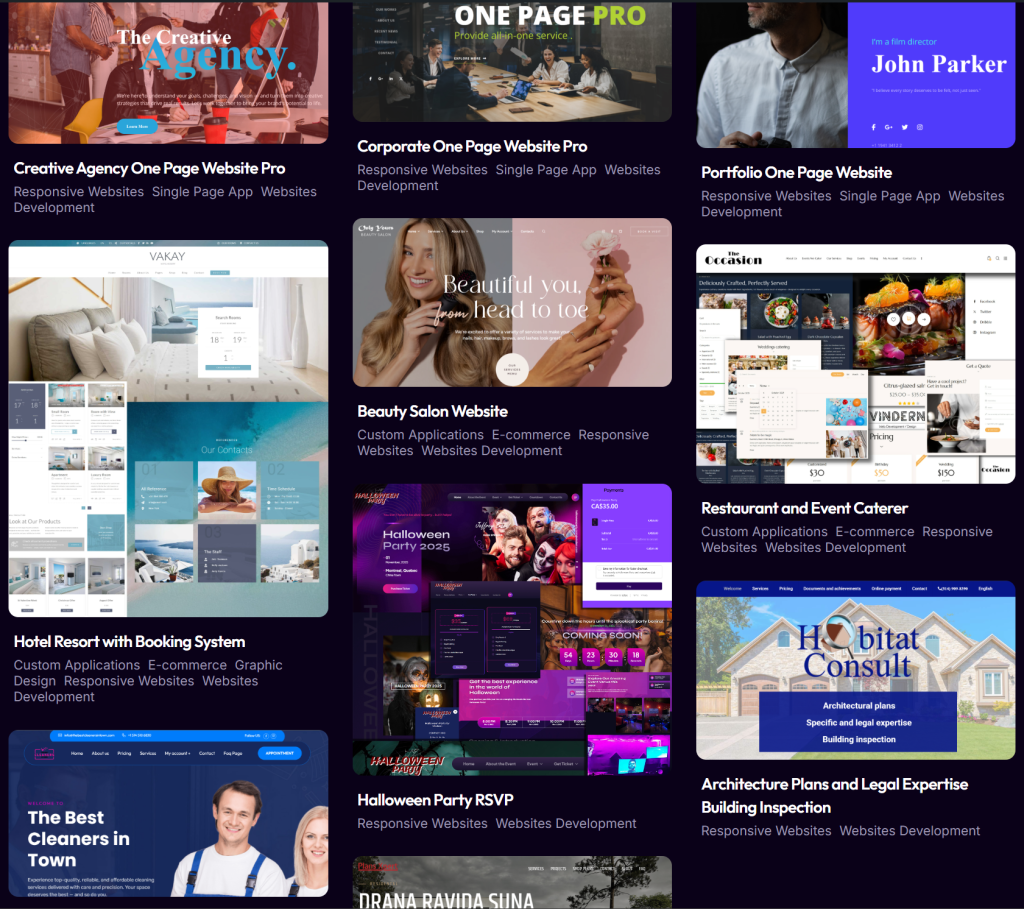The width and height of the screenshot is (1024, 909).
Task: Click Single Page App tag under Corporate One Page
Action: tap(546, 170)
